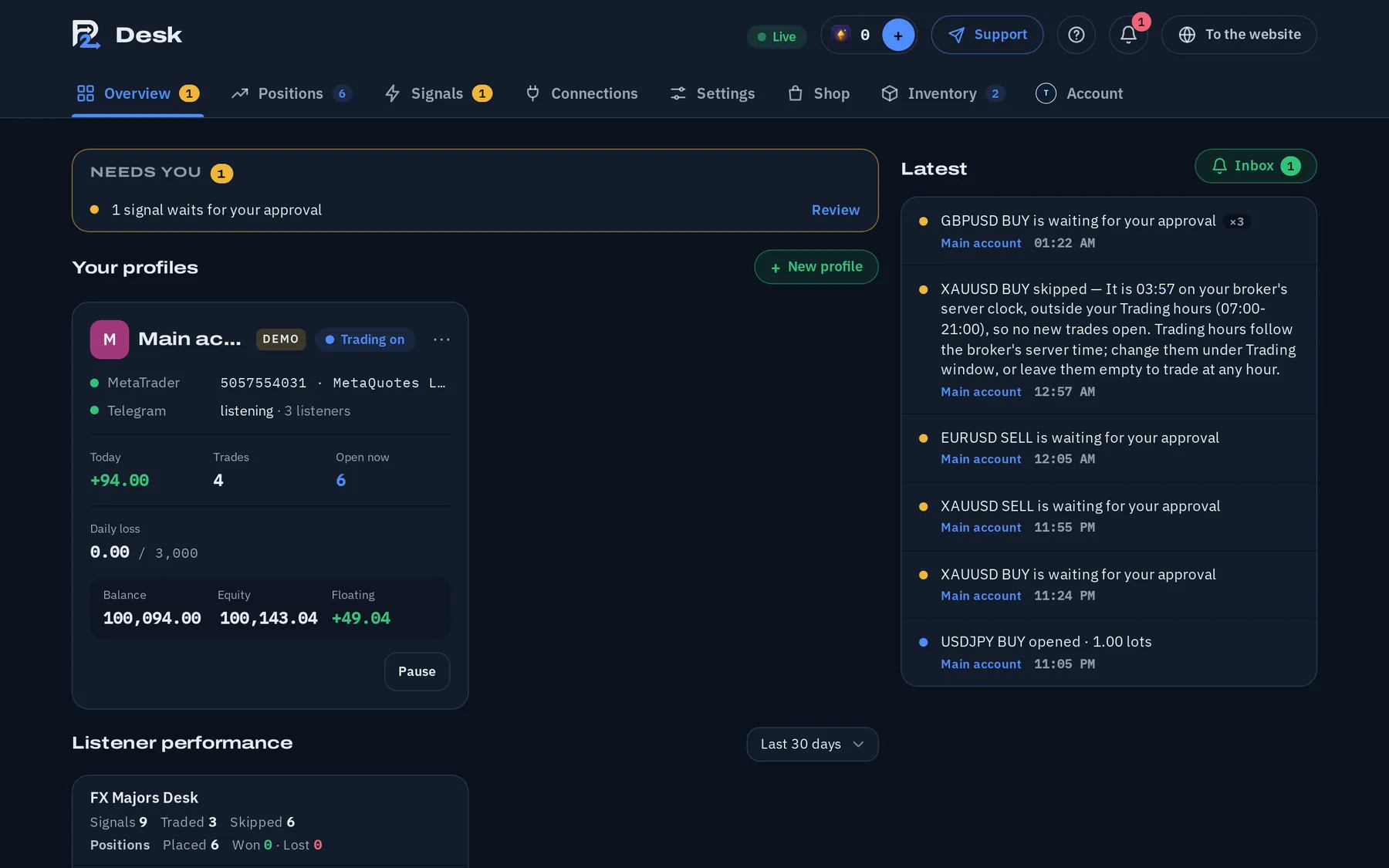Click Main account link under USDJPY BUY
Image resolution: width=1389 pixels, height=868 pixels.
point(981,664)
